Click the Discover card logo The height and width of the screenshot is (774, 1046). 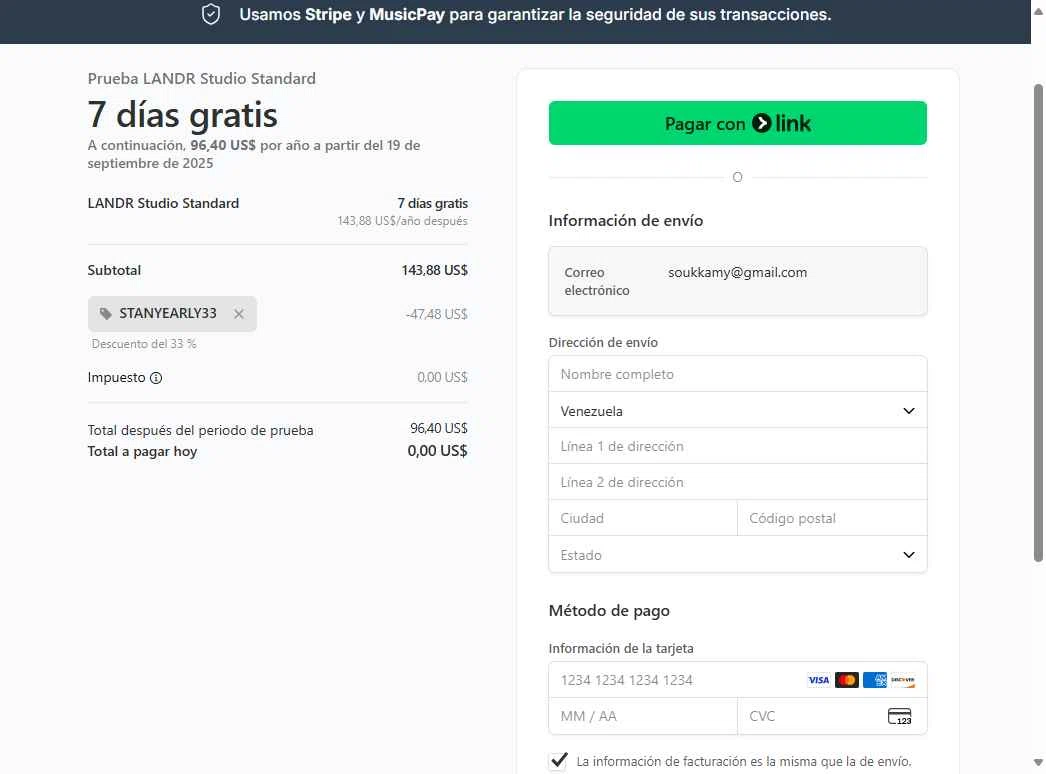(903, 680)
